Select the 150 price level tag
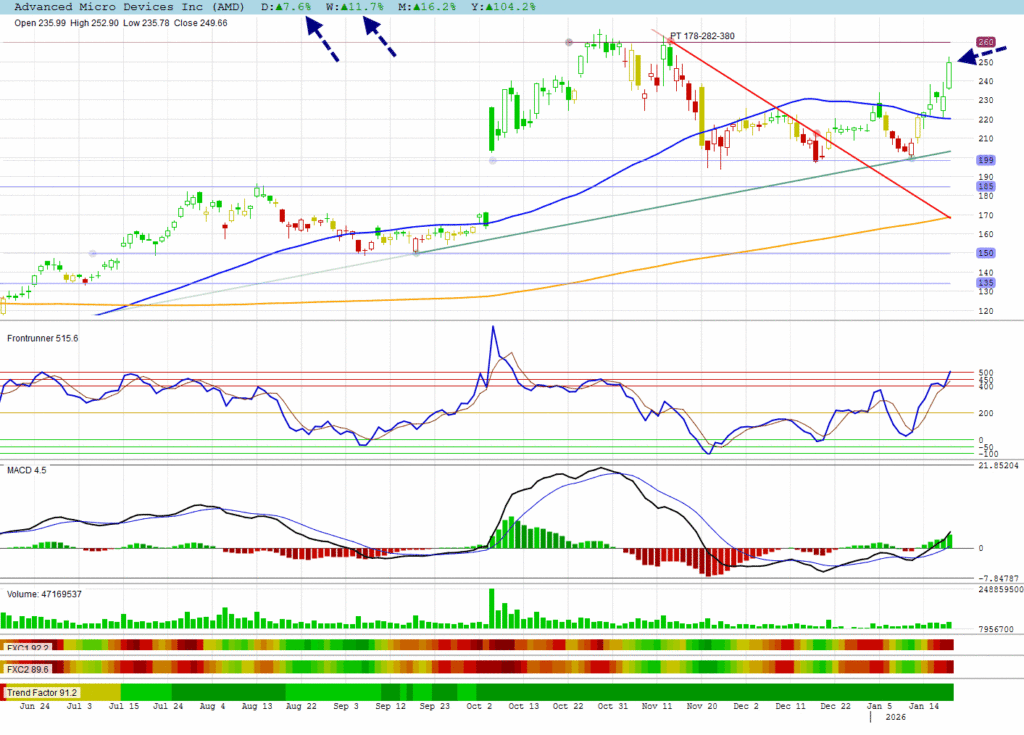The height and width of the screenshot is (735, 1024). coord(985,253)
